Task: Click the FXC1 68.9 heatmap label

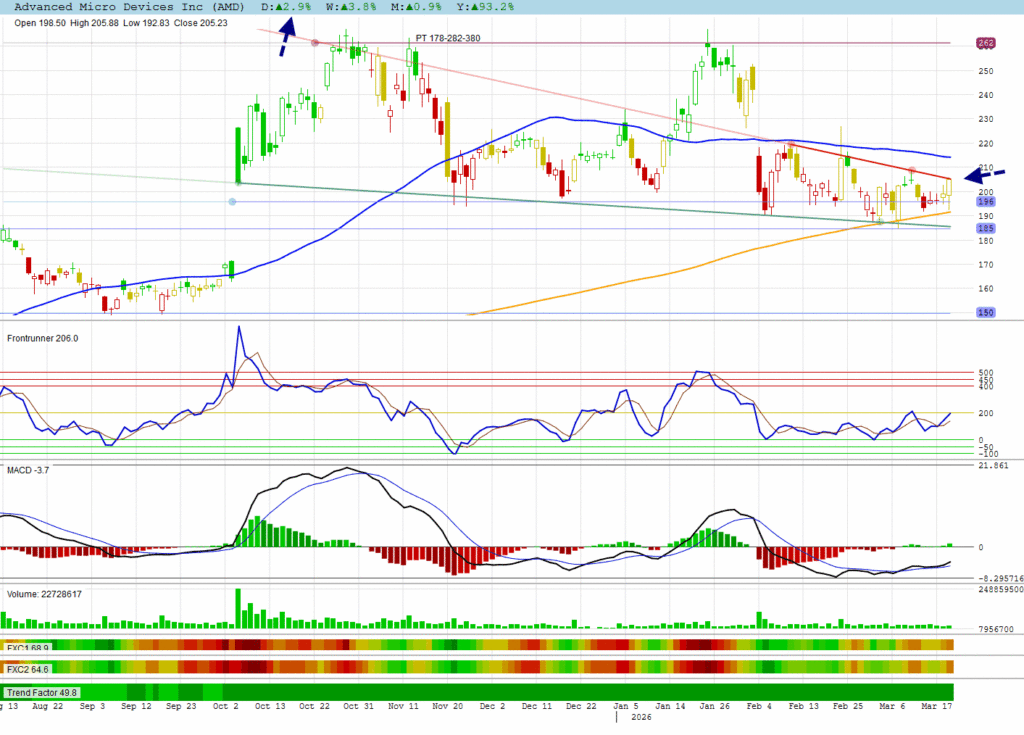Action: click(28, 647)
